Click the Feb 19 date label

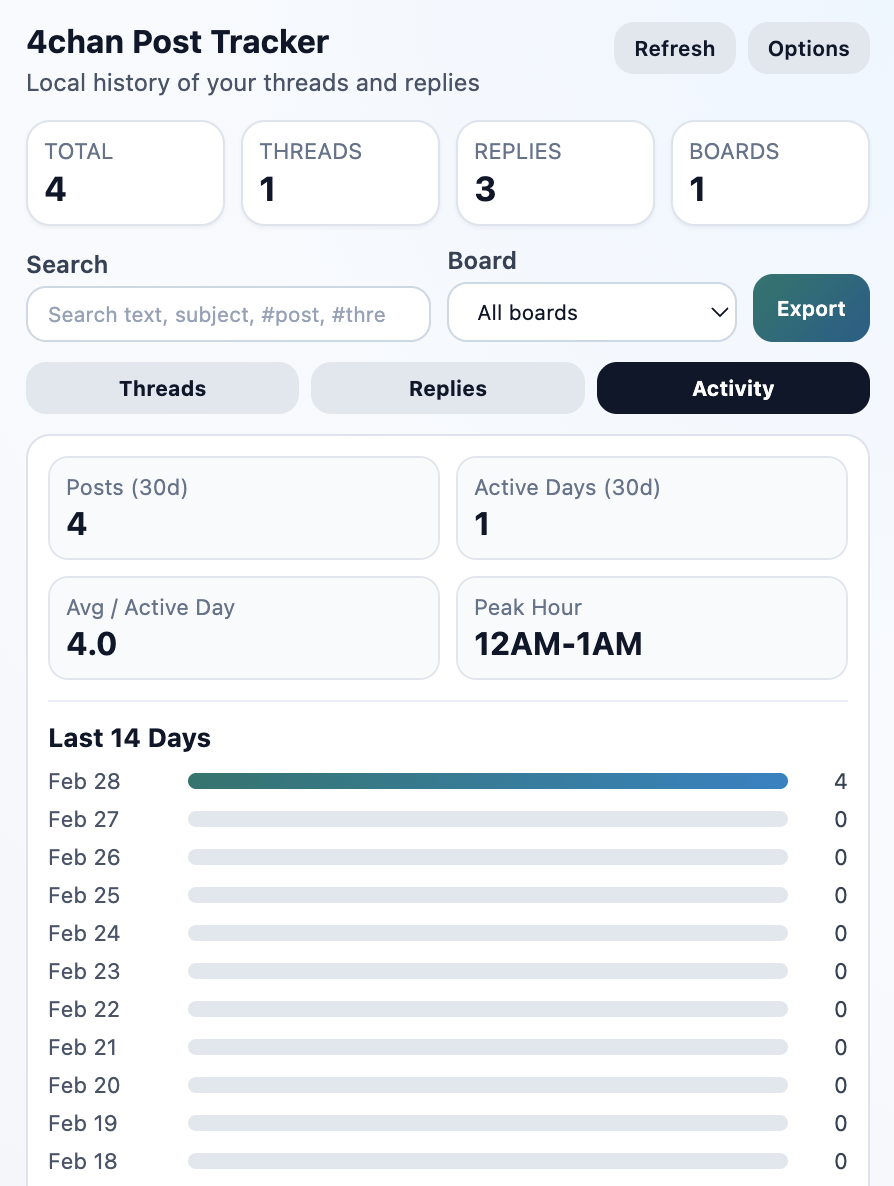[83, 1123]
